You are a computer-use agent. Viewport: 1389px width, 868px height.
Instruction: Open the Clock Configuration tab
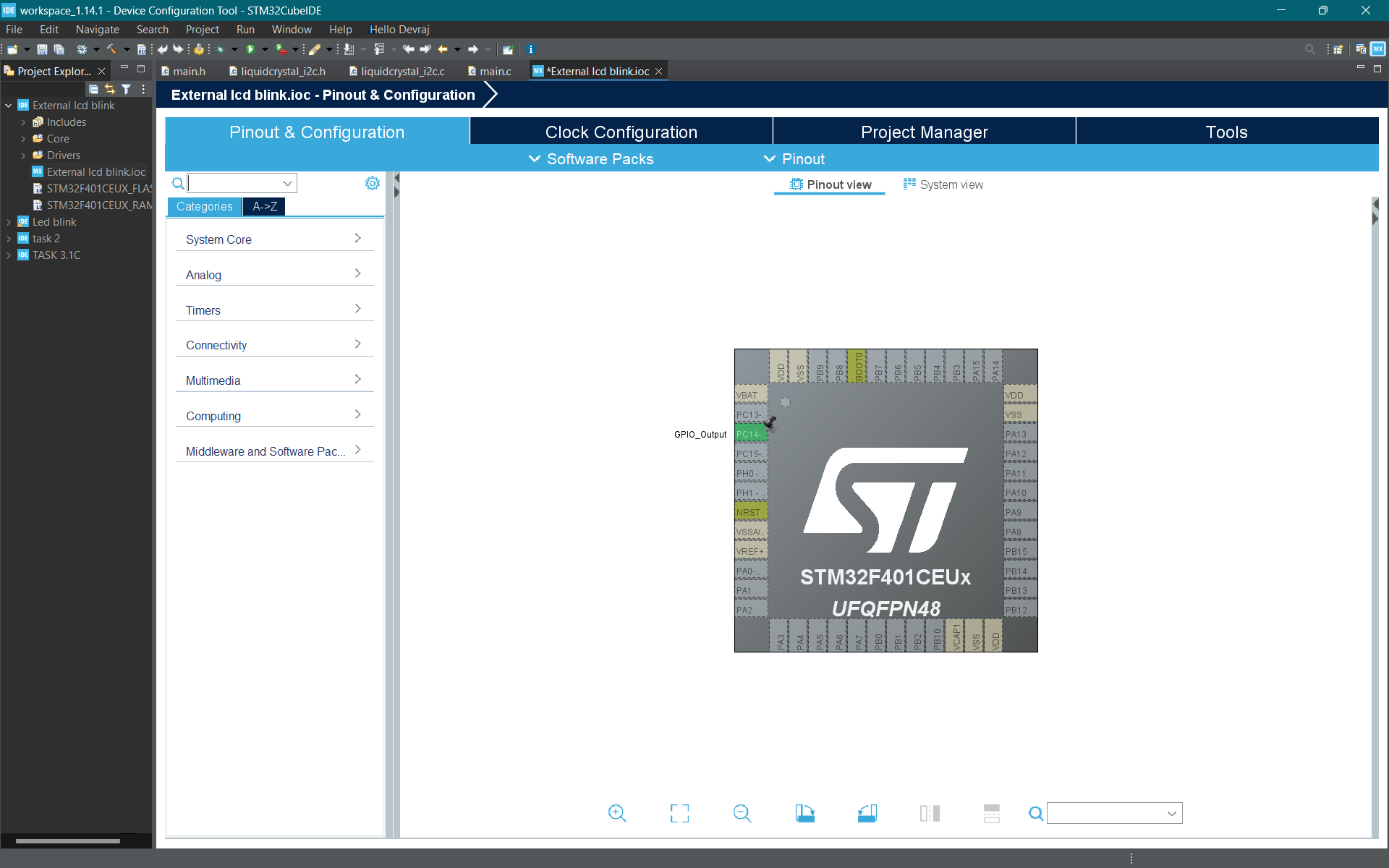[621, 131]
